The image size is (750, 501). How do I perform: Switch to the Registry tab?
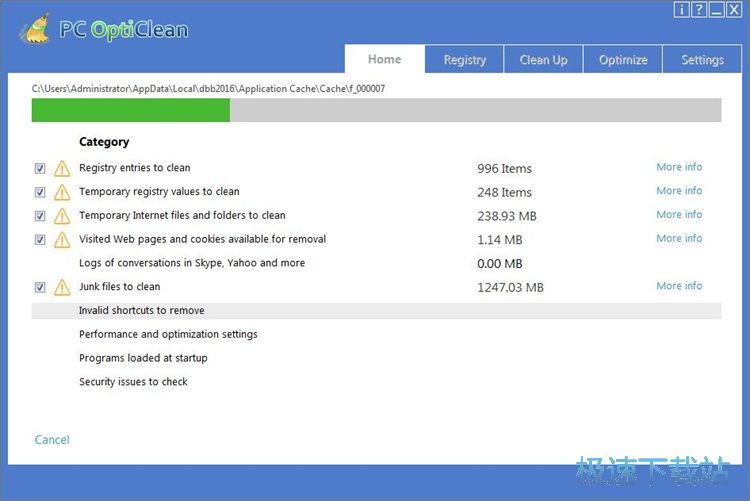coord(464,59)
